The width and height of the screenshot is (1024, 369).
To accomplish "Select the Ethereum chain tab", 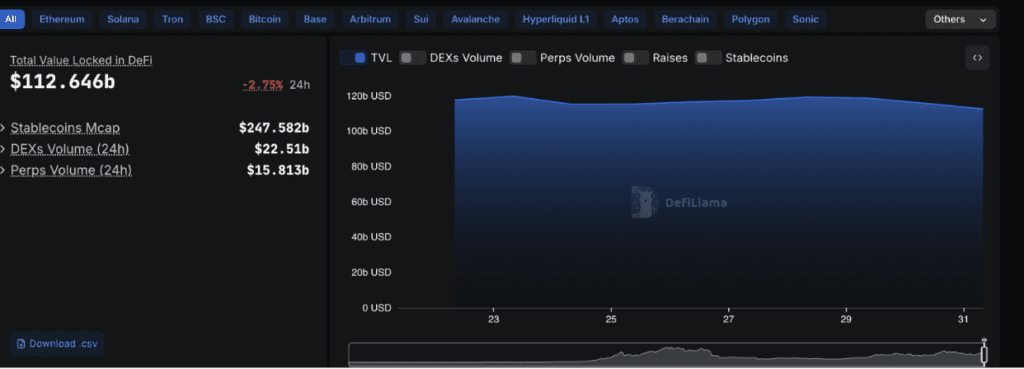I will pyautogui.click(x=62, y=19).
